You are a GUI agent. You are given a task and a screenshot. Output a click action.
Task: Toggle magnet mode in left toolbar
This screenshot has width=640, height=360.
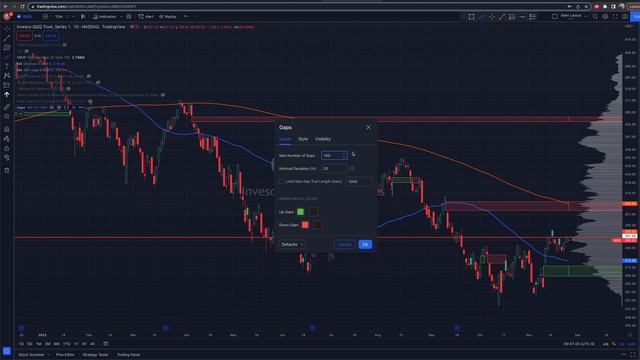tap(7, 129)
